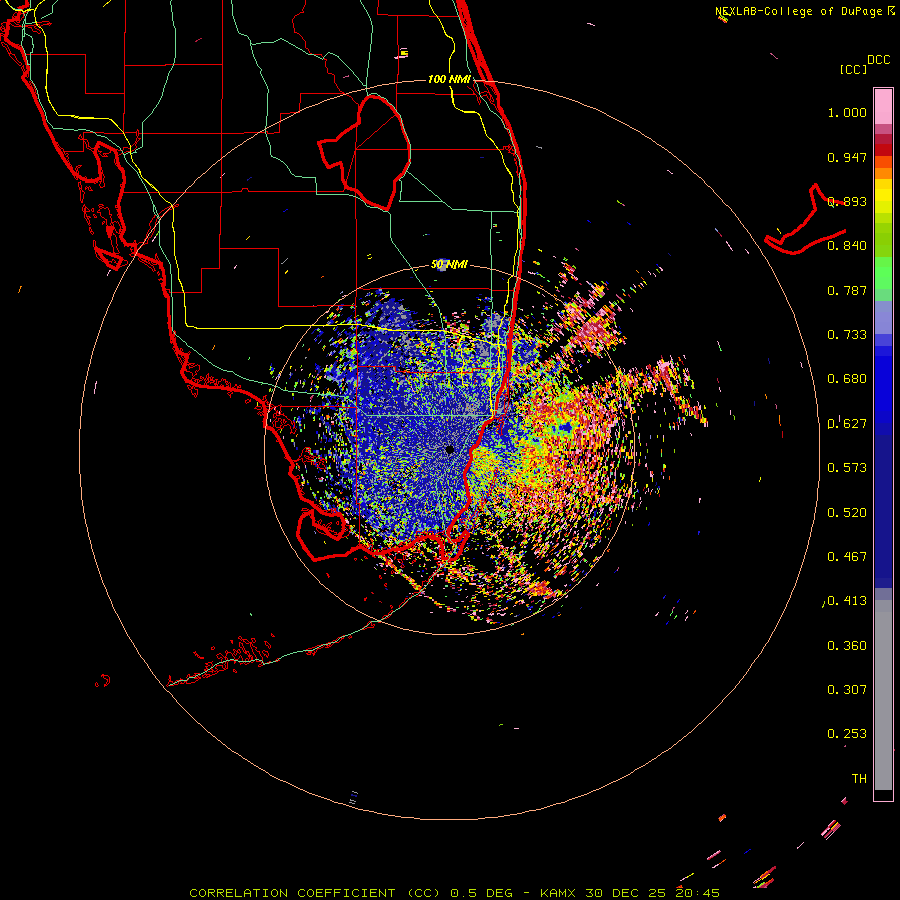Click the 0.467 scale value

pos(847,557)
